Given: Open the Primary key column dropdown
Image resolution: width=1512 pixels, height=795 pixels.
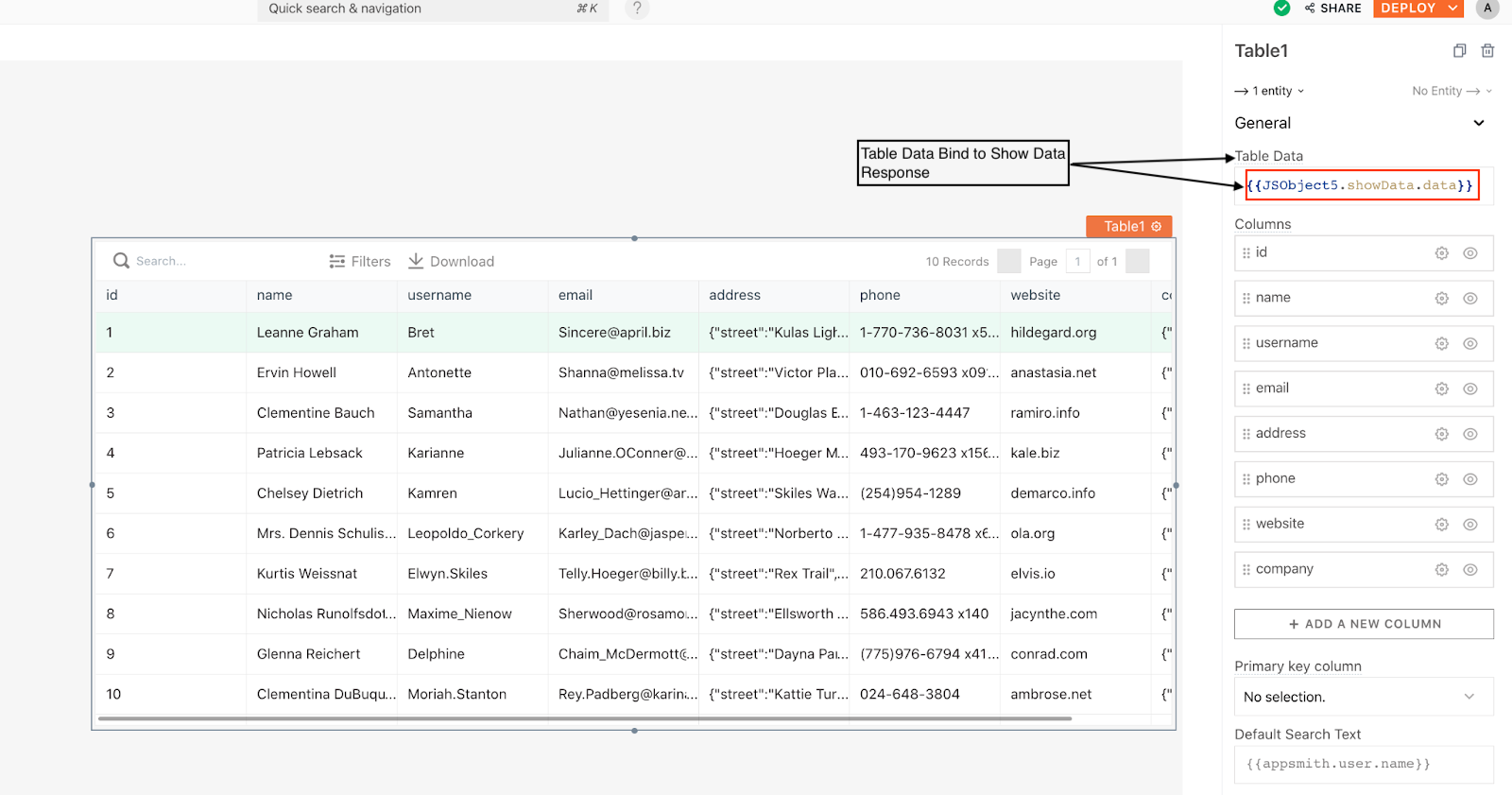Looking at the screenshot, I should coord(1363,697).
